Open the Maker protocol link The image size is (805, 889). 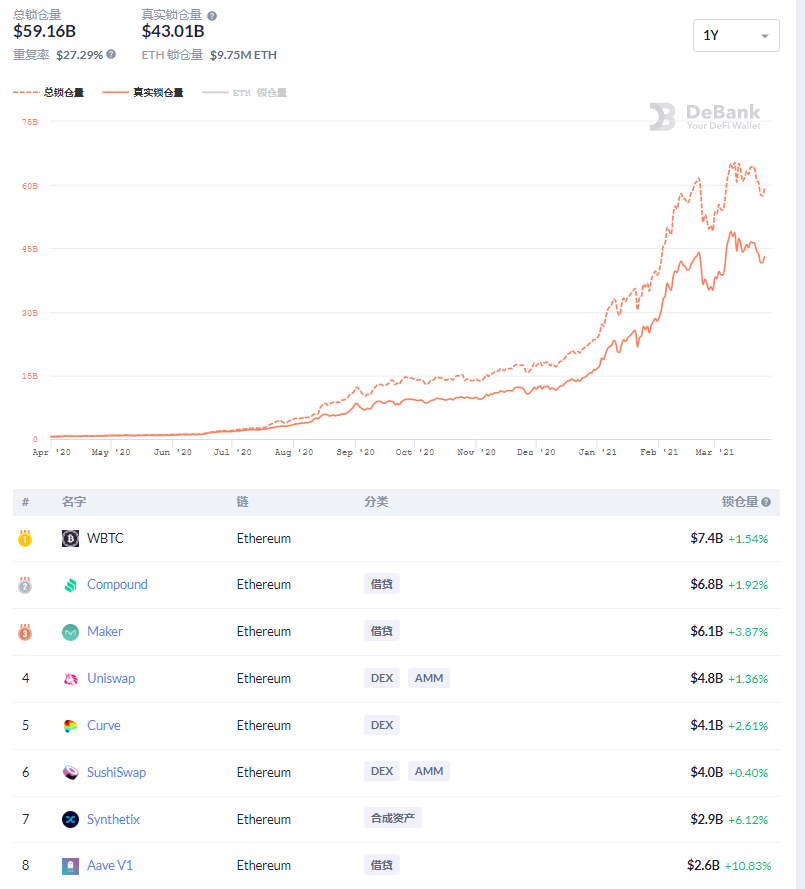[105, 632]
